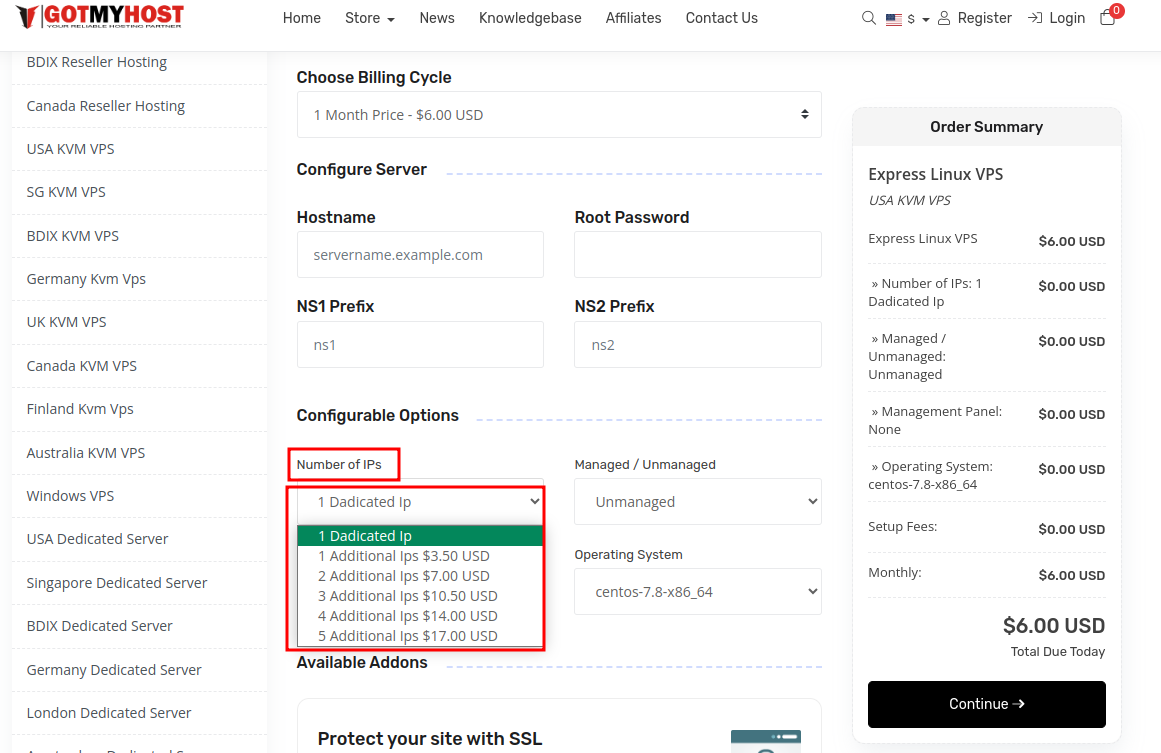
Task: Open the shopping cart icon
Action: pos(1107,18)
